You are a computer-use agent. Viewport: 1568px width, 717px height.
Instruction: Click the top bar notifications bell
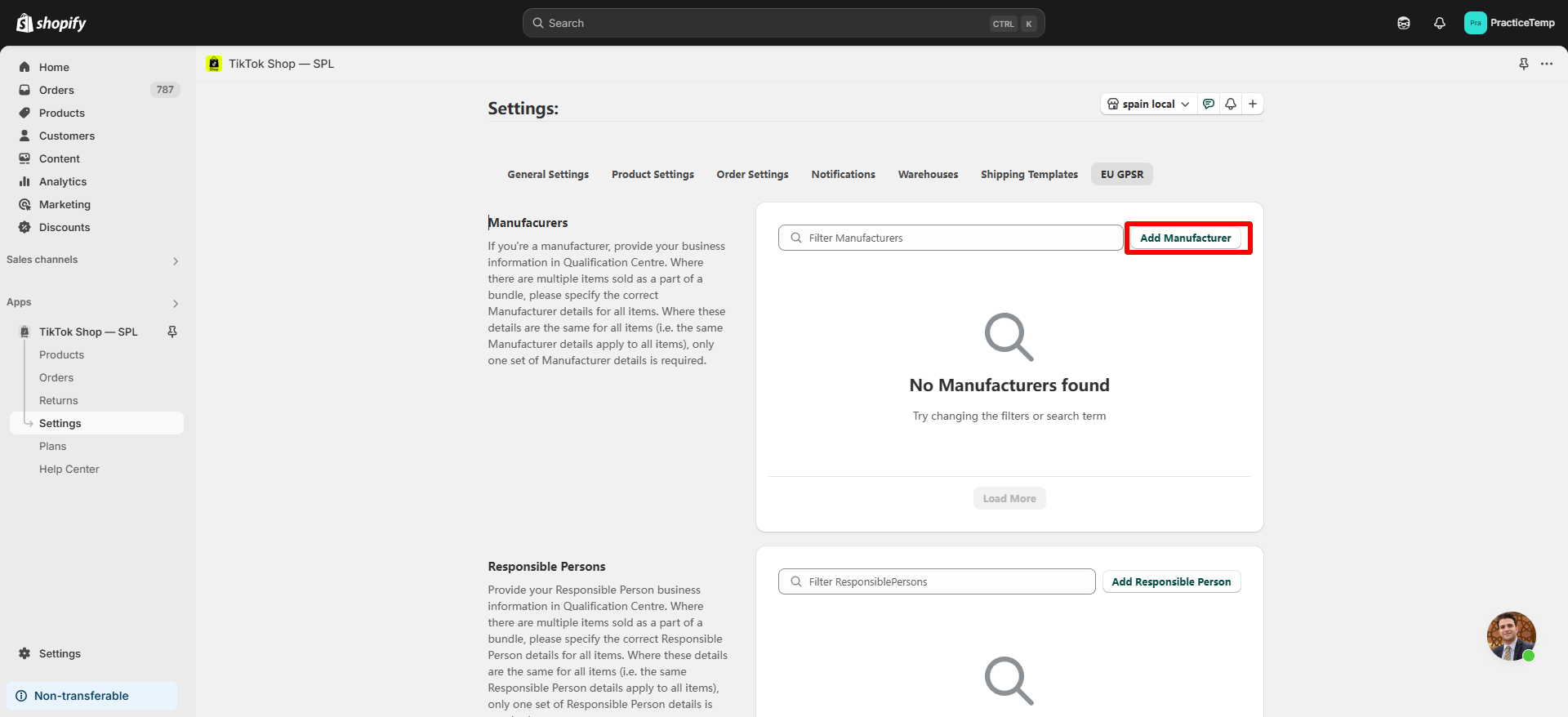pos(1439,23)
